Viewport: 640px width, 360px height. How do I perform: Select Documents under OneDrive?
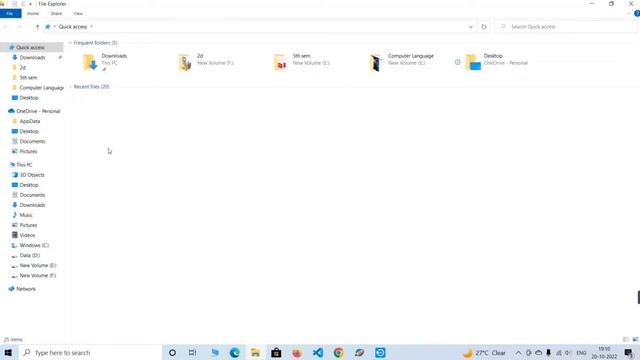[32, 141]
